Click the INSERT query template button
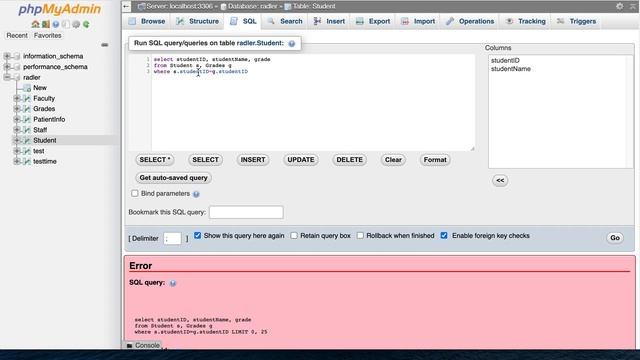 pyautogui.click(x=253, y=160)
